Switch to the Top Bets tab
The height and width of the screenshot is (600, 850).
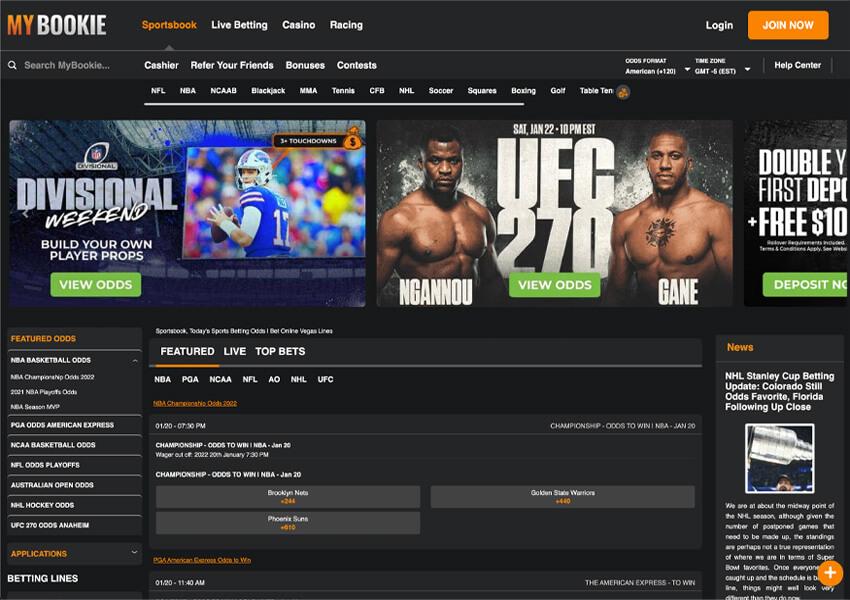click(x=280, y=352)
